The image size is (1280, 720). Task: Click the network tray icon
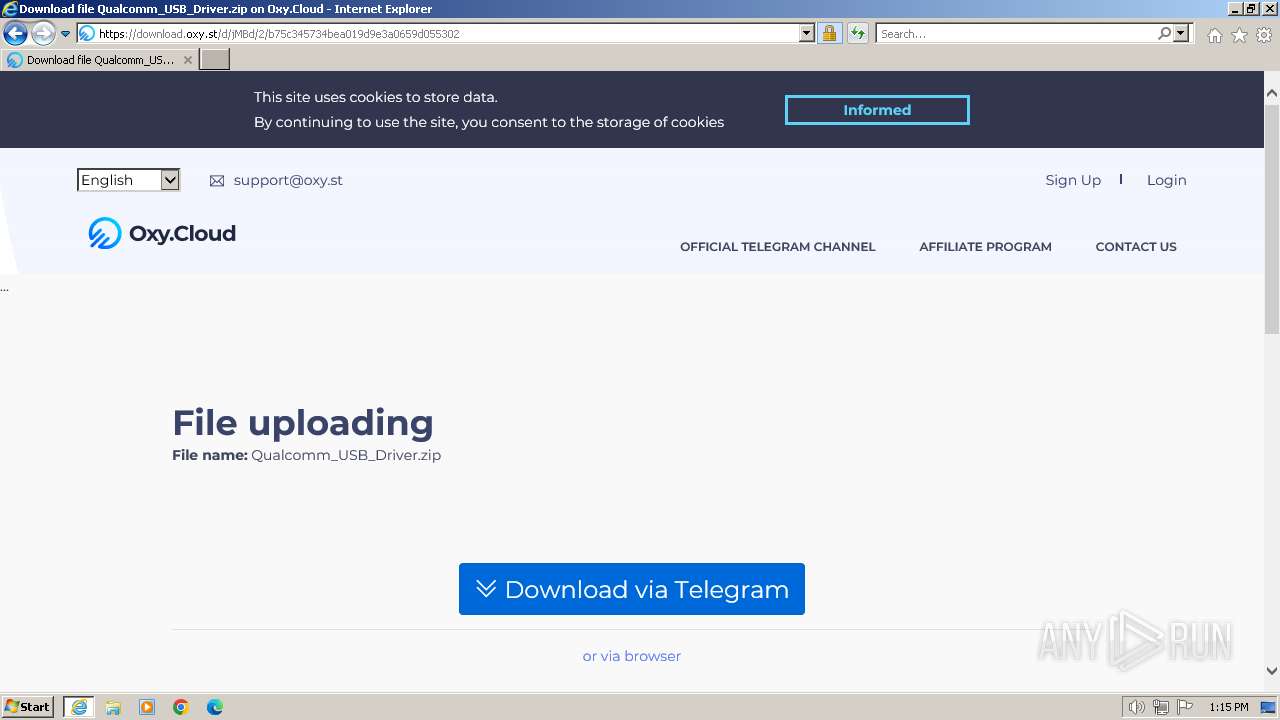(1161, 707)
